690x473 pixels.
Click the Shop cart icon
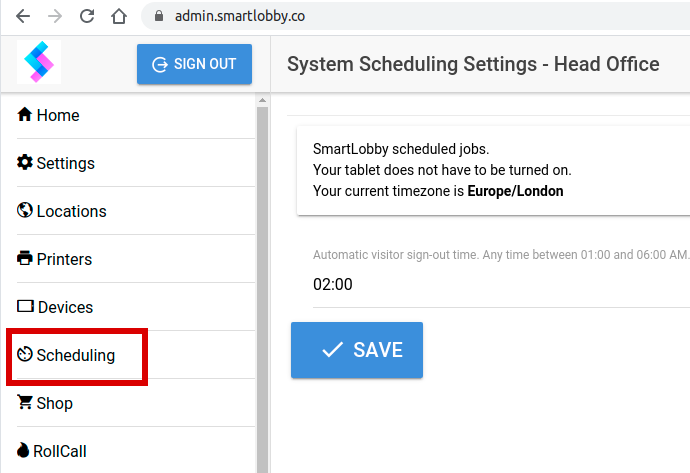click(x=25, y=402)
